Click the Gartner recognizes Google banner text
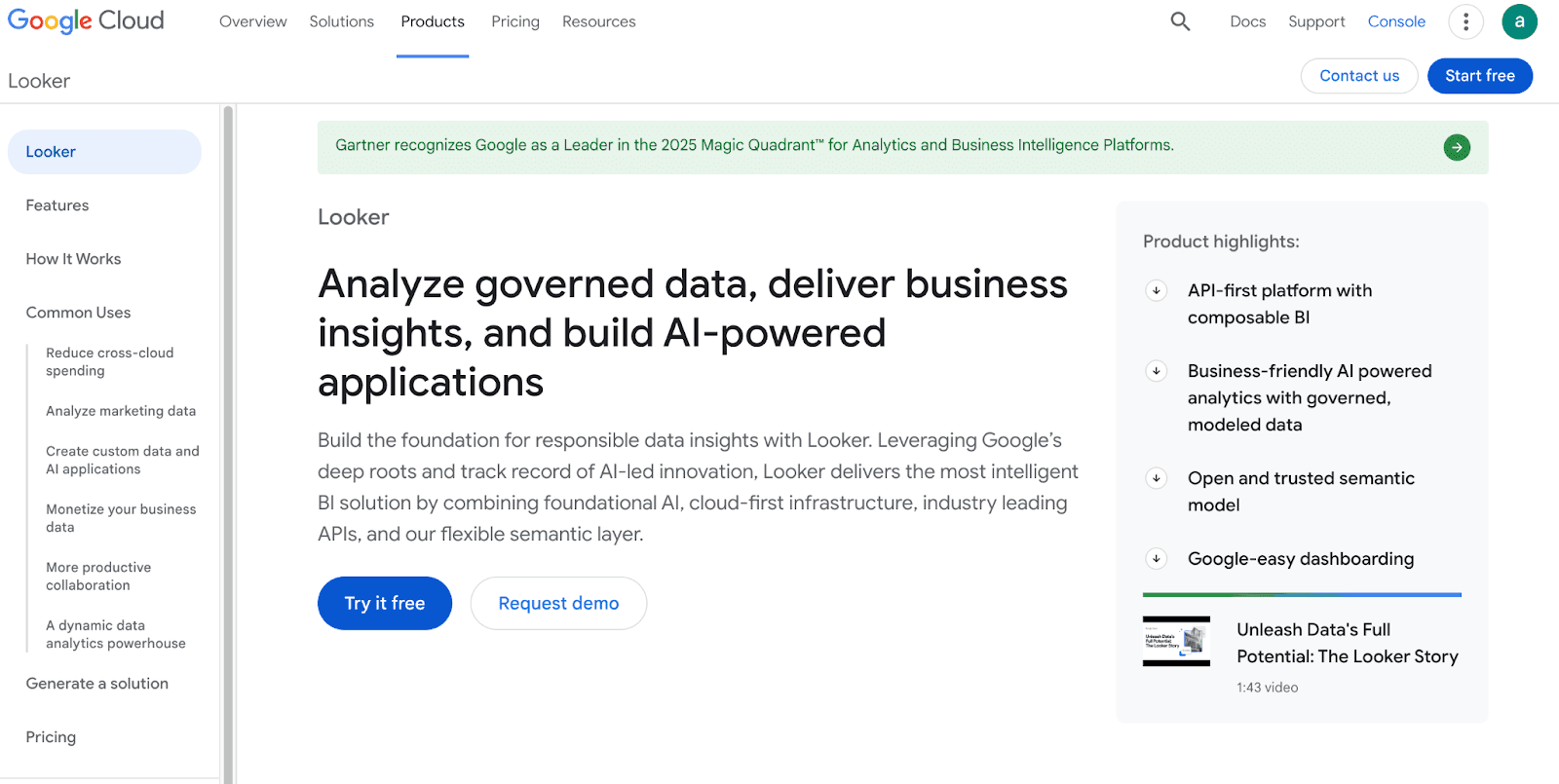 coord(754,145)
